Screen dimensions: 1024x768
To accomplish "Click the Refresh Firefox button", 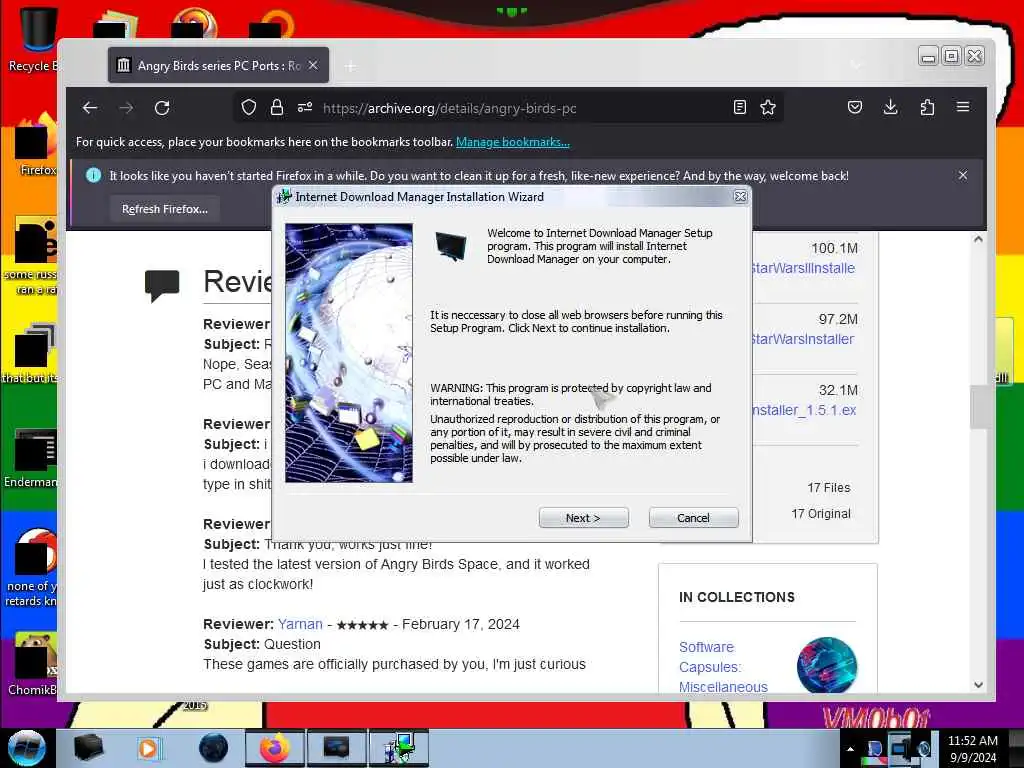I will coord(165,209).
